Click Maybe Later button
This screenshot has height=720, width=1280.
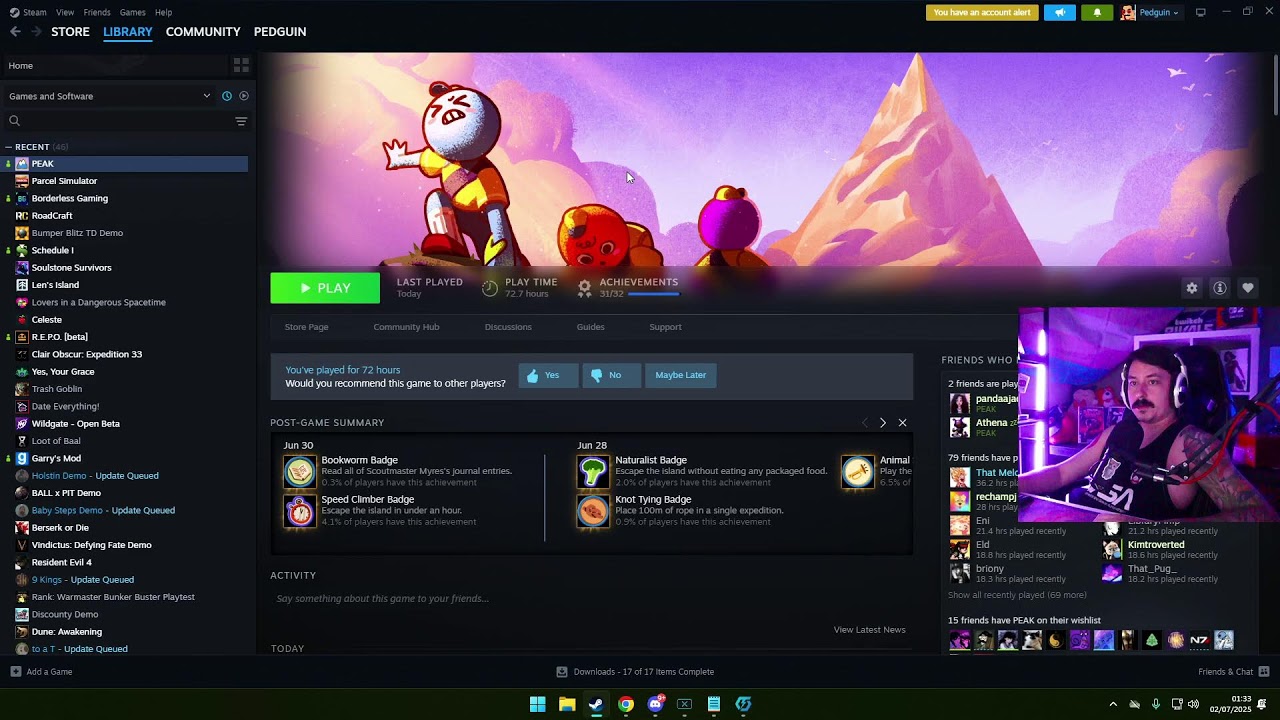pyautogui.click(x=681, y=375)
